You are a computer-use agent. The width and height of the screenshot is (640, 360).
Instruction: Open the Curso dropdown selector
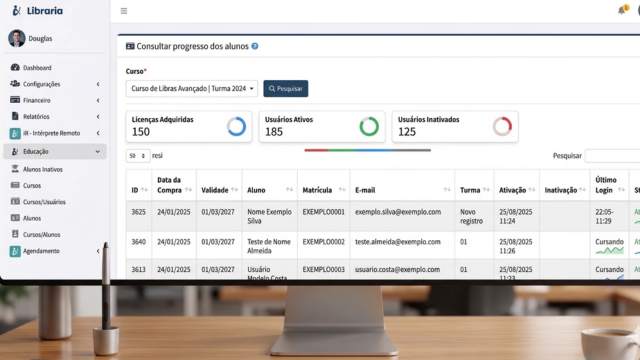pos(192,89)
